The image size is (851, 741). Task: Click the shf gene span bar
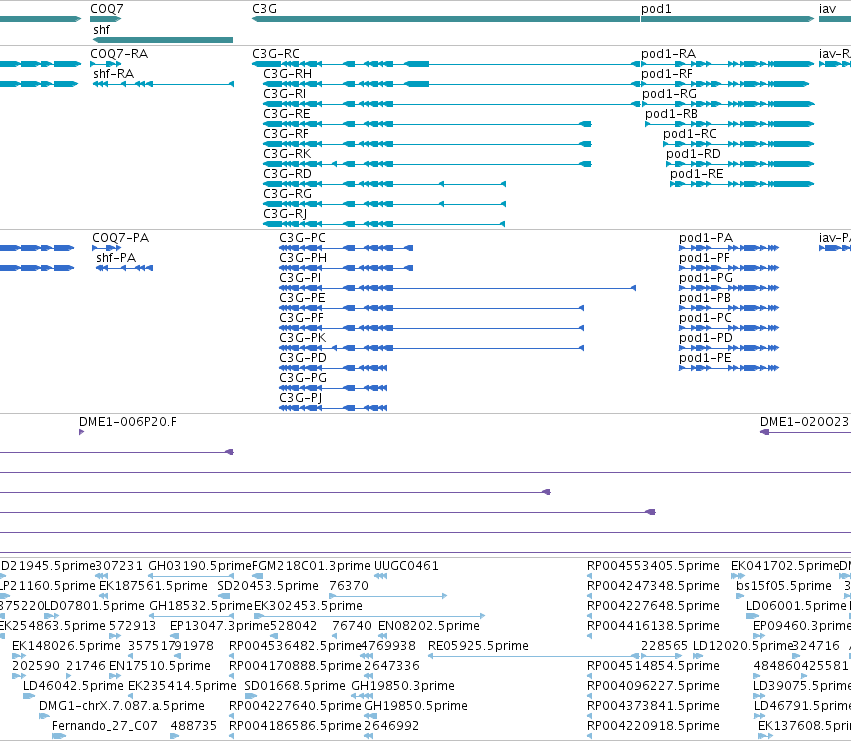click(163, 40)
